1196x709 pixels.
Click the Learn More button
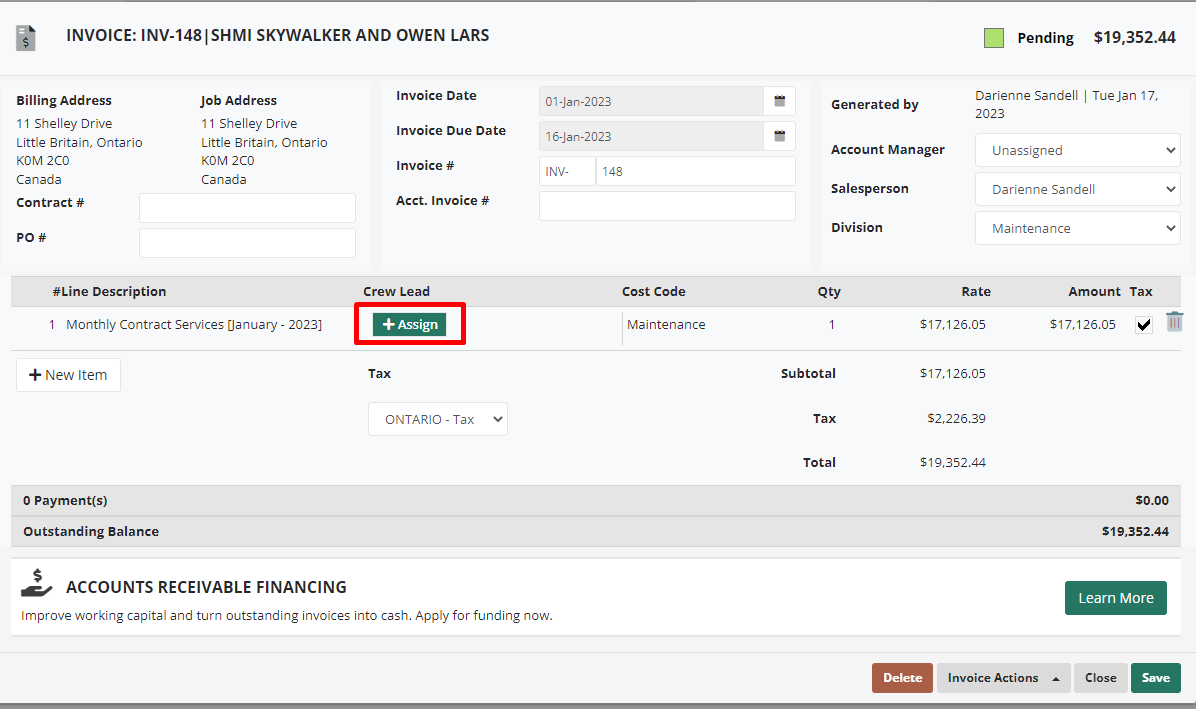(1115, 597)
